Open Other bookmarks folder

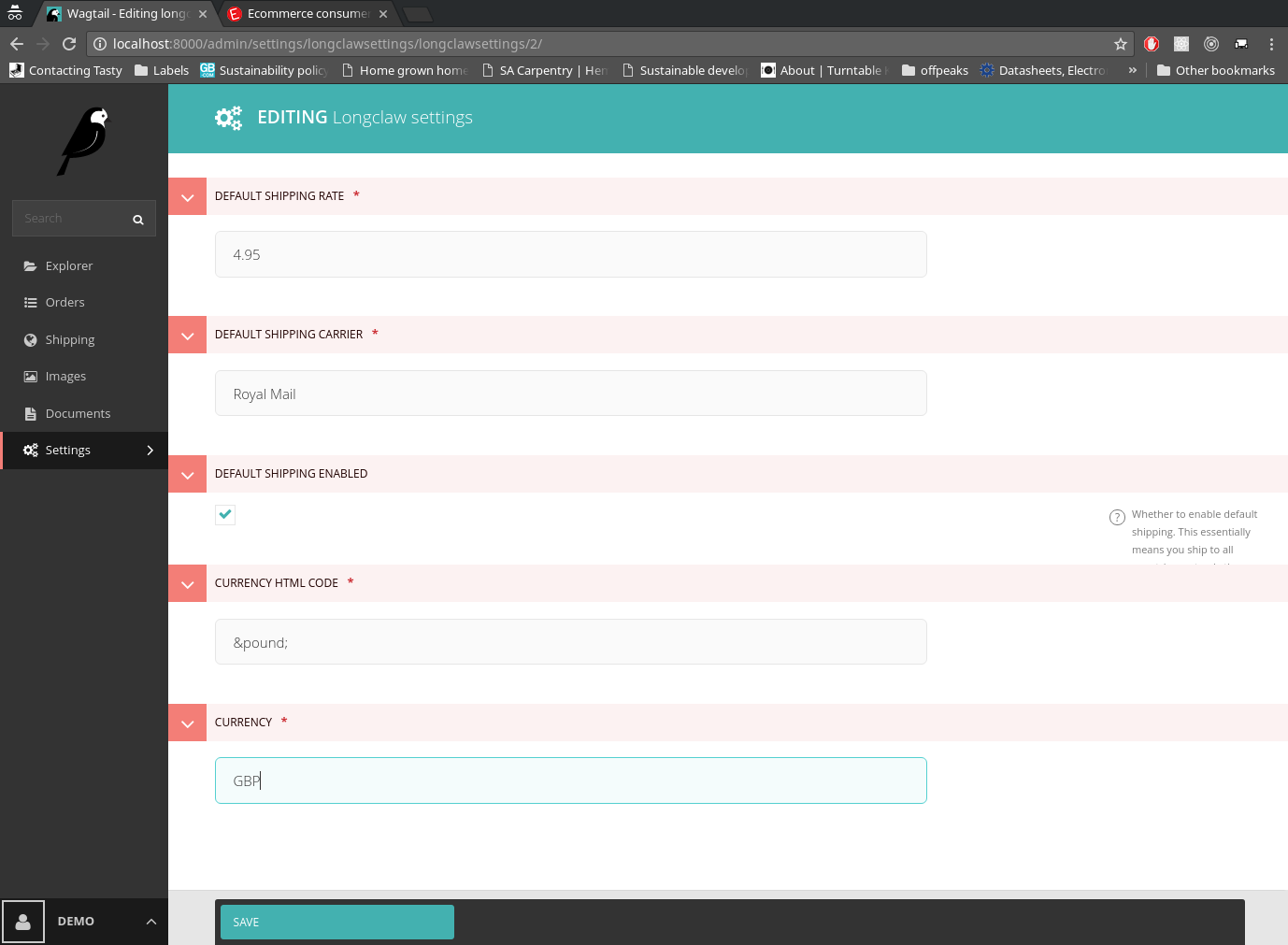click(1216, 70)
